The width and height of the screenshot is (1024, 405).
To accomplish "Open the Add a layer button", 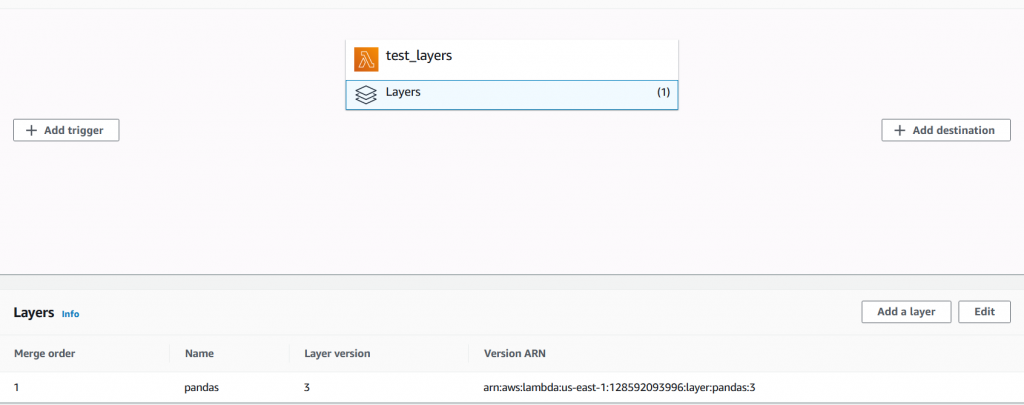I will 905,312.
